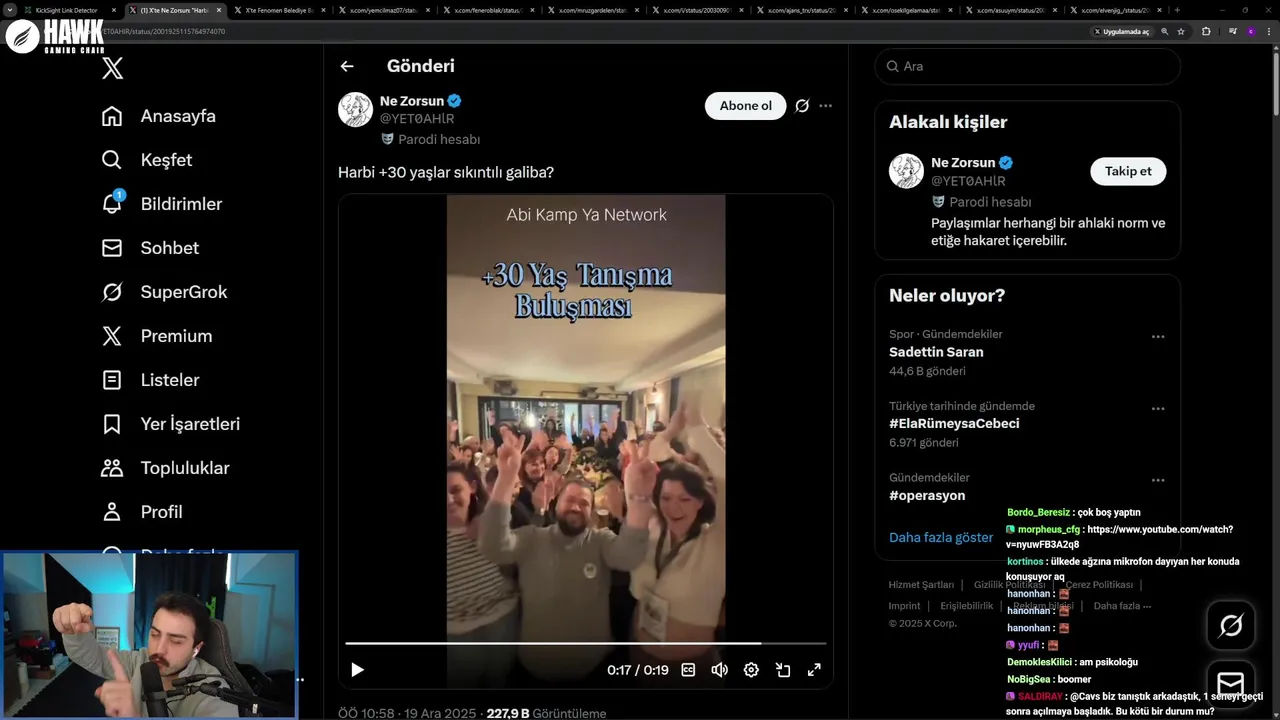Click Daha fazla göster link
Viewport: 1280px width, 720px height.
[941, 538]
